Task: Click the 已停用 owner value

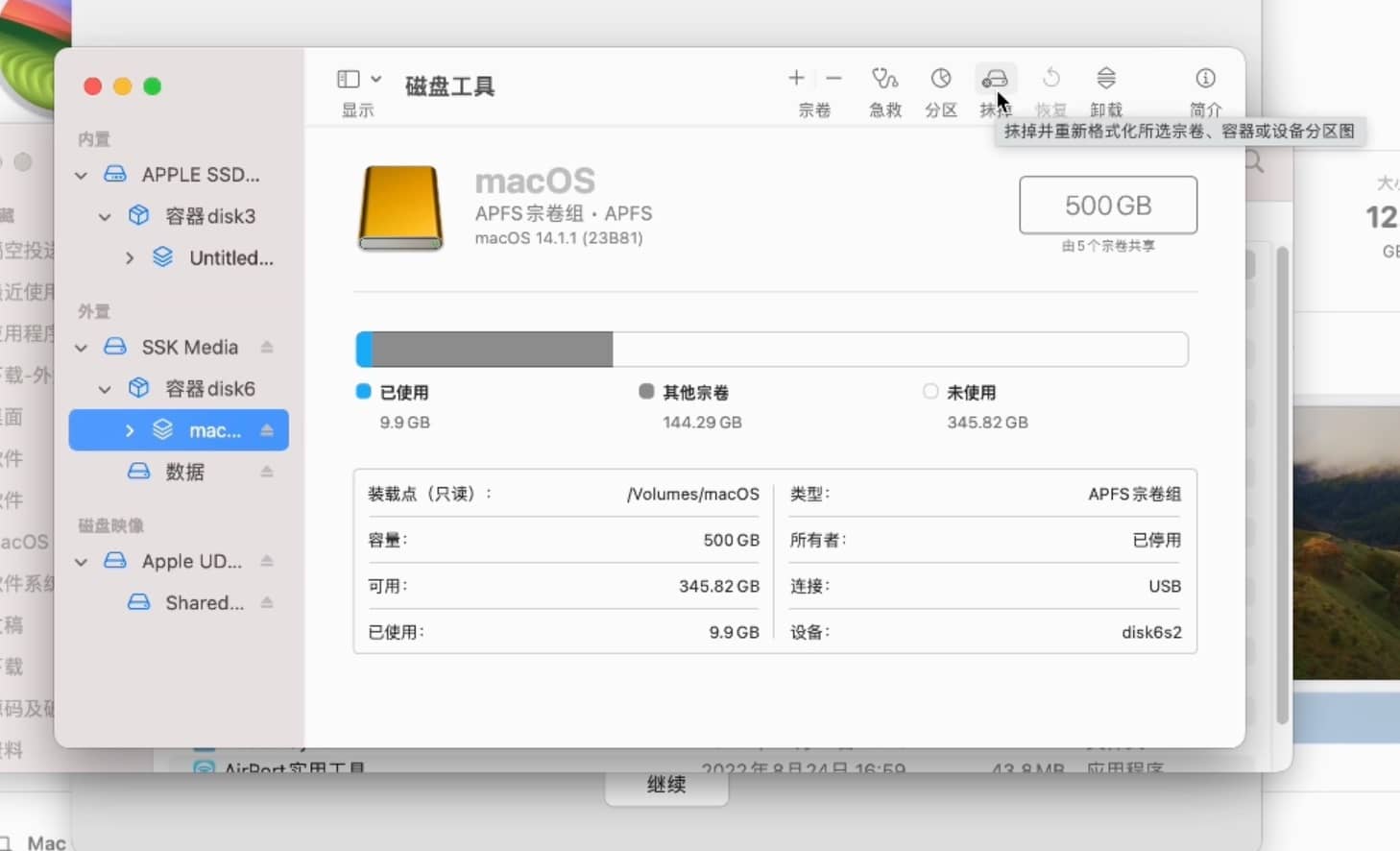Action: [x=1157, y=540]
